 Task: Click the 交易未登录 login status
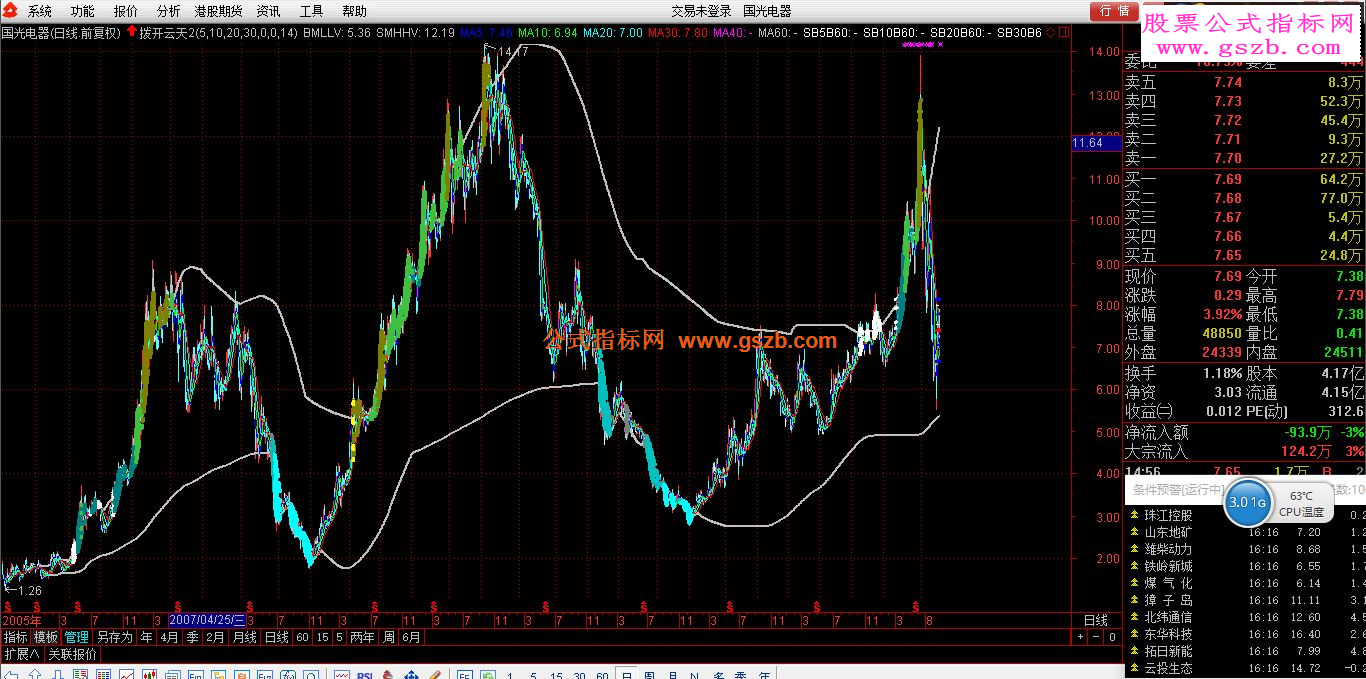click(701, 11)
